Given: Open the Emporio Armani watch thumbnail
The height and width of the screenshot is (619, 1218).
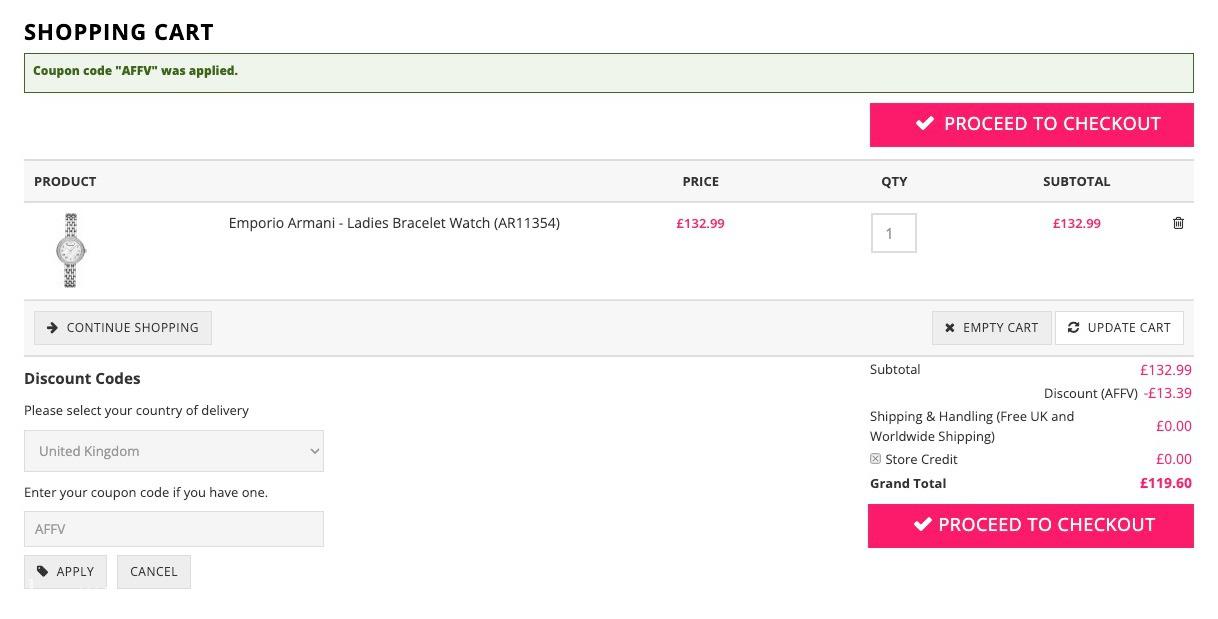Looking at the screenshot, I should point(70,250).
